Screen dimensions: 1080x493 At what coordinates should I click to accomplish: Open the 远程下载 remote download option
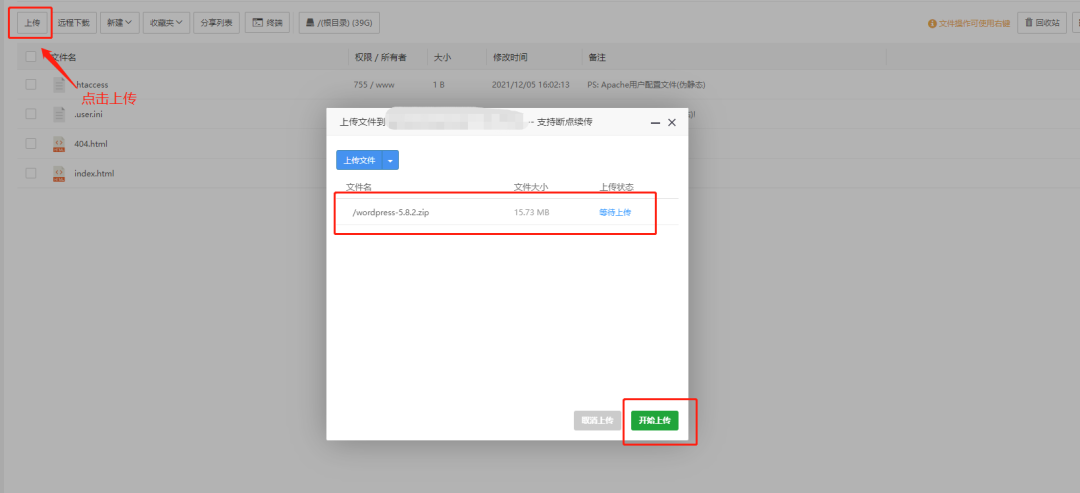click(x=74, y=23)
